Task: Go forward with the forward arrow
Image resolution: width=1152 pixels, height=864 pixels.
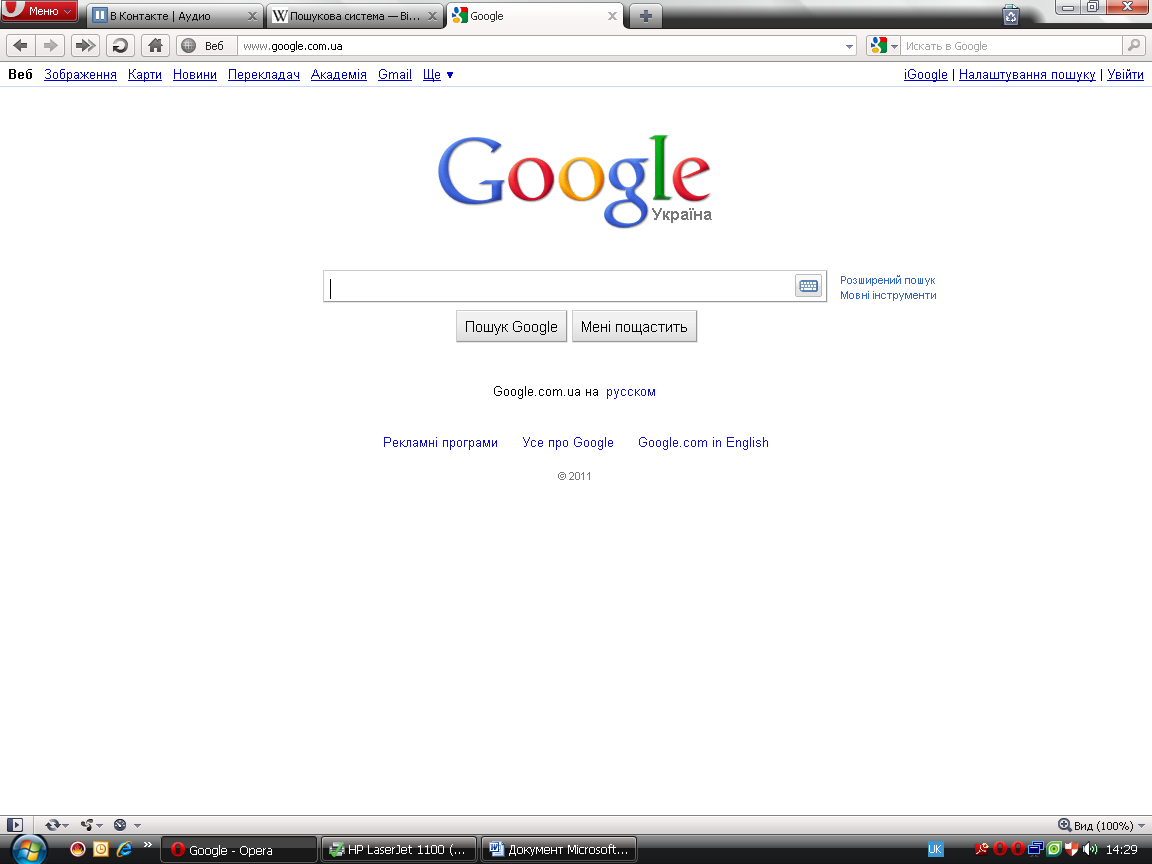Action: click(x=50, y=46)
